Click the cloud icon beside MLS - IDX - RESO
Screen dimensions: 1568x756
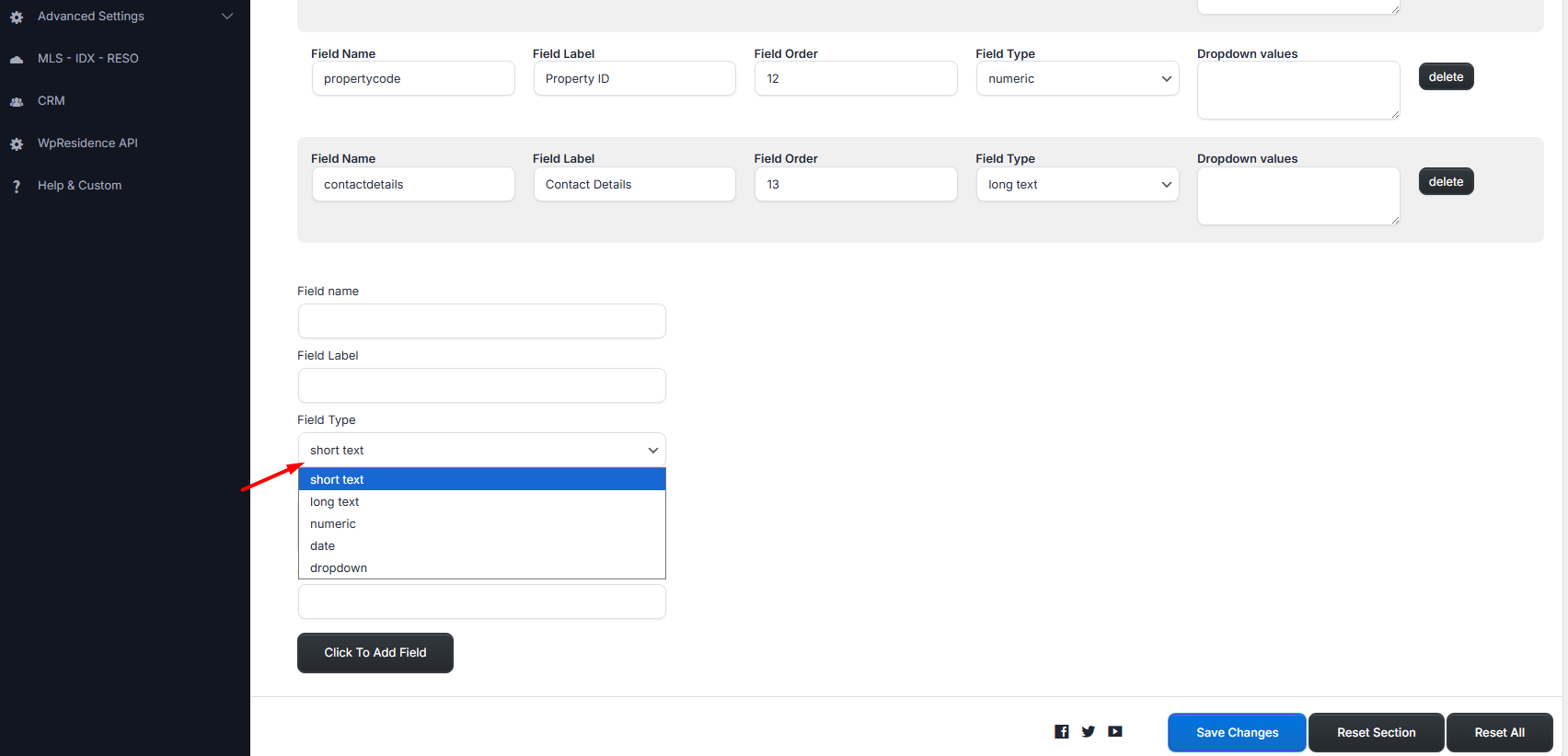coord(17,59)
